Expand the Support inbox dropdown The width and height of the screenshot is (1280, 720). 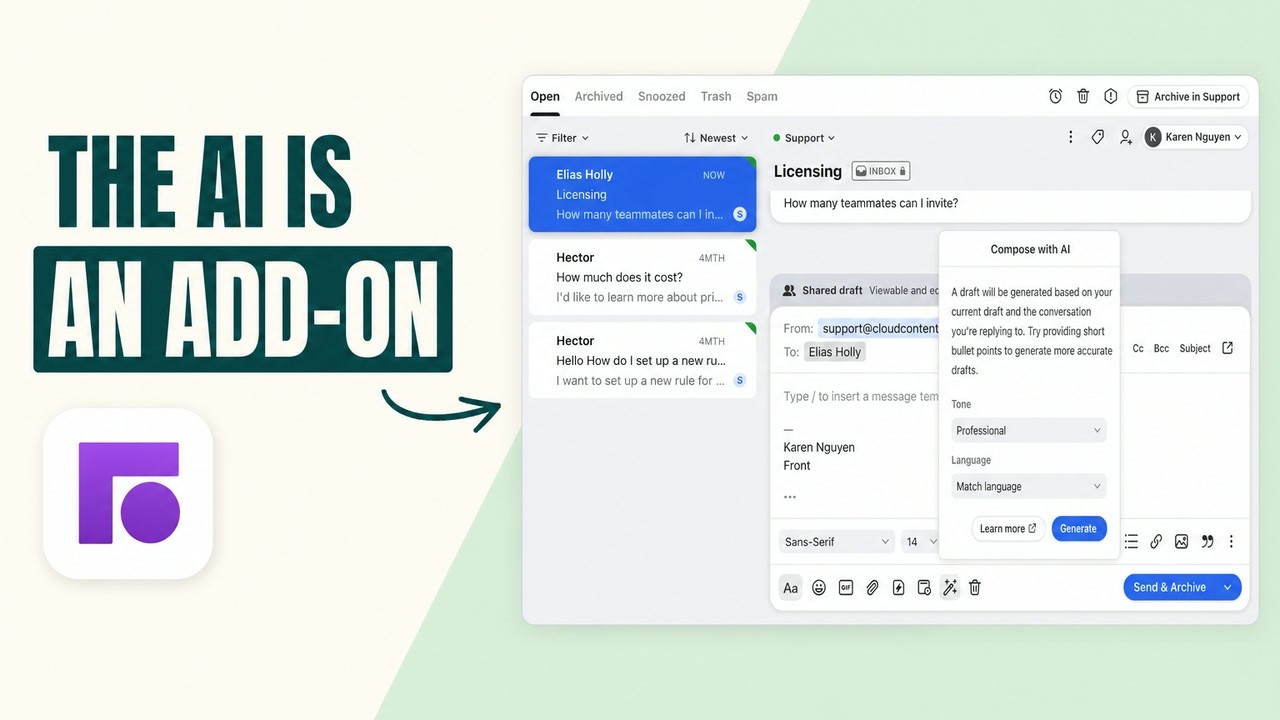click(x=804, y=138)
